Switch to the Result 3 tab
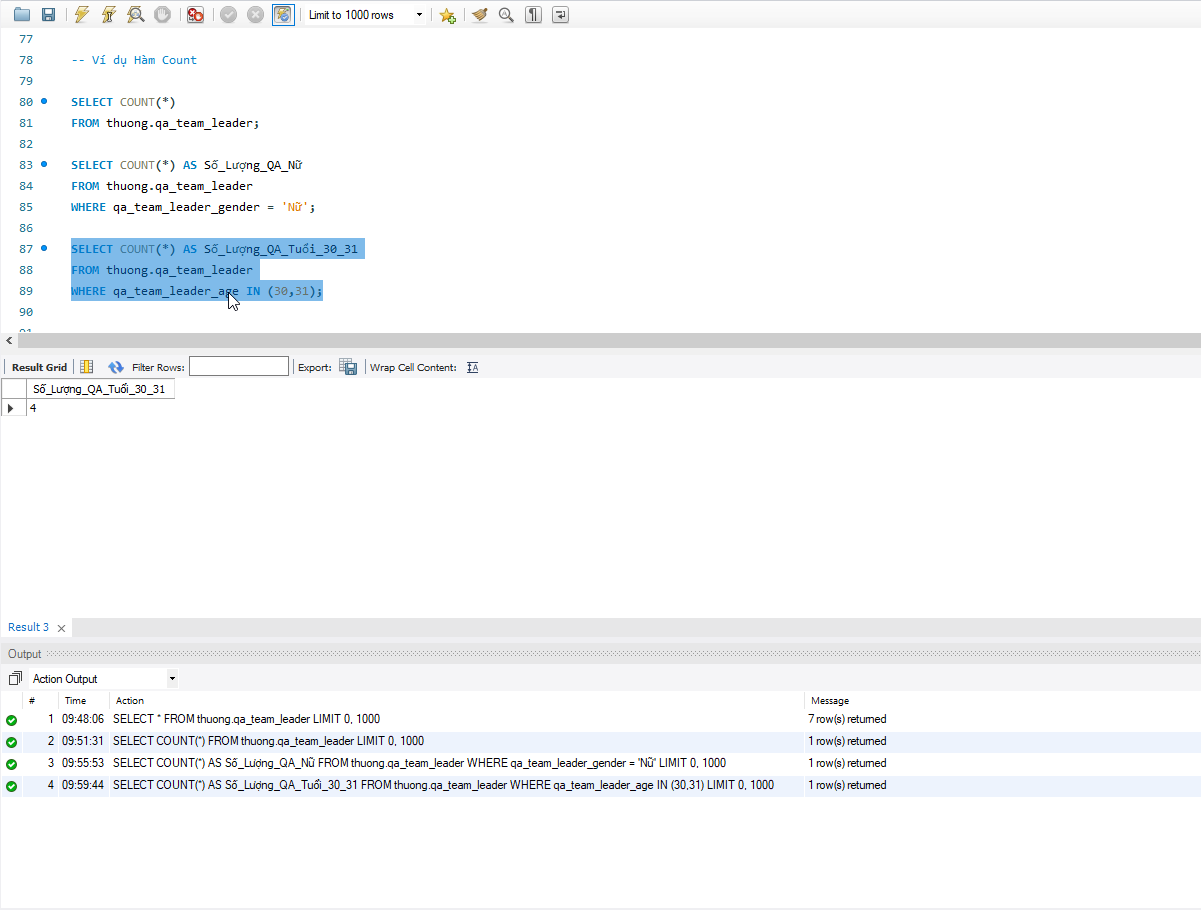The height and width of the screenshot is (910, 1201). coord(28,627)
